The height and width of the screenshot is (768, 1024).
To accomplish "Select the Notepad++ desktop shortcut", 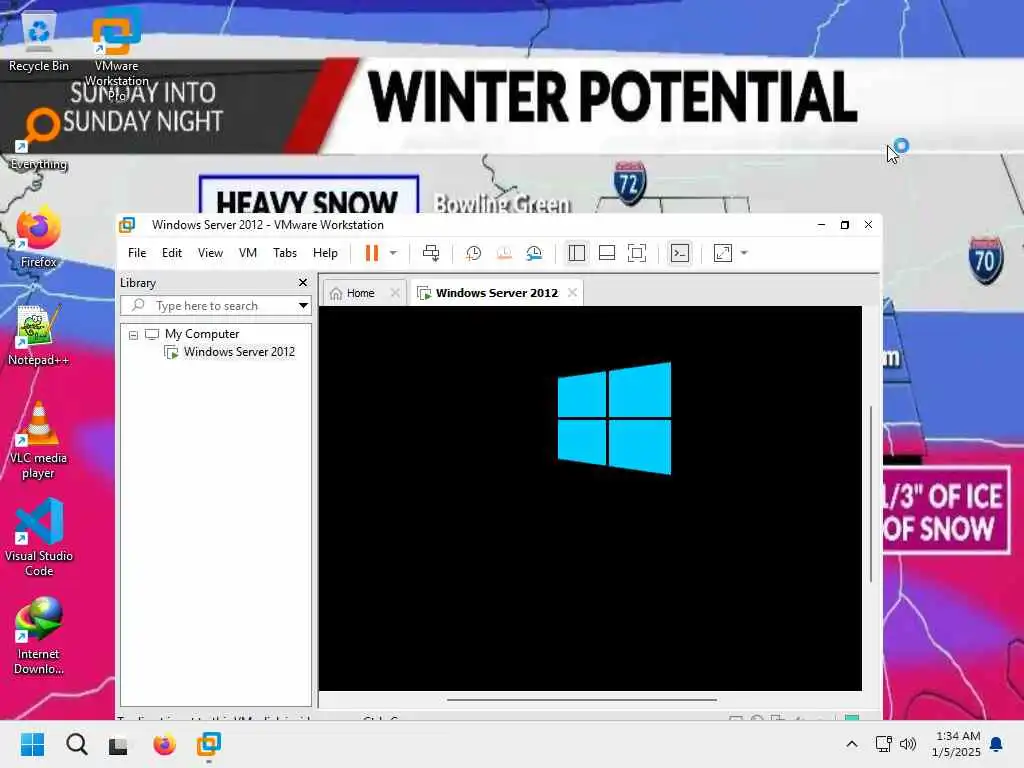I will point(39,334).
